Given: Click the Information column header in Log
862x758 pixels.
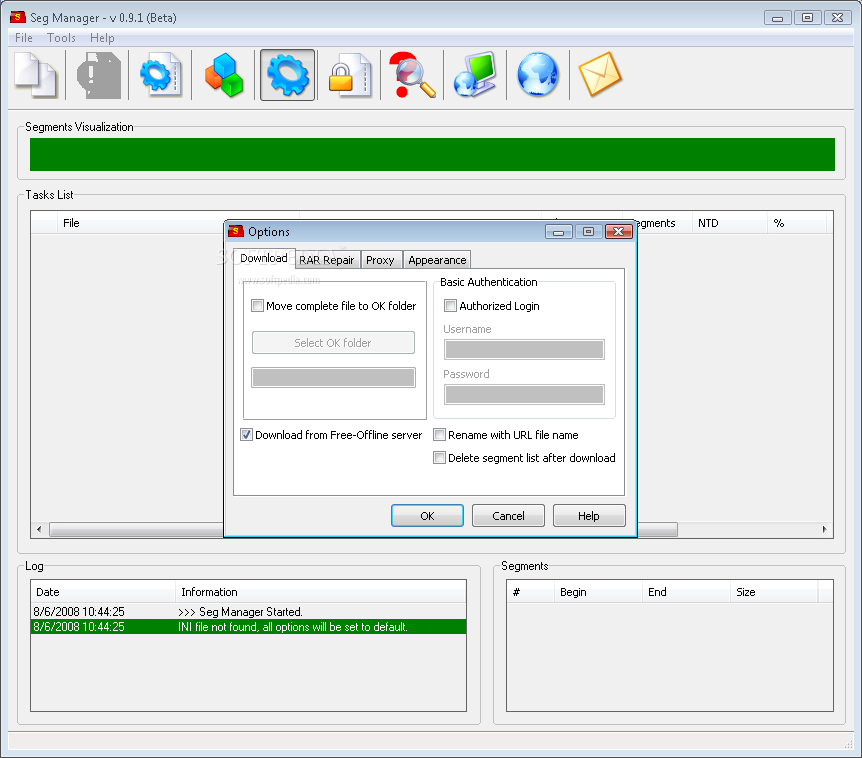Looking at the screenshot, I should [321, 592].
